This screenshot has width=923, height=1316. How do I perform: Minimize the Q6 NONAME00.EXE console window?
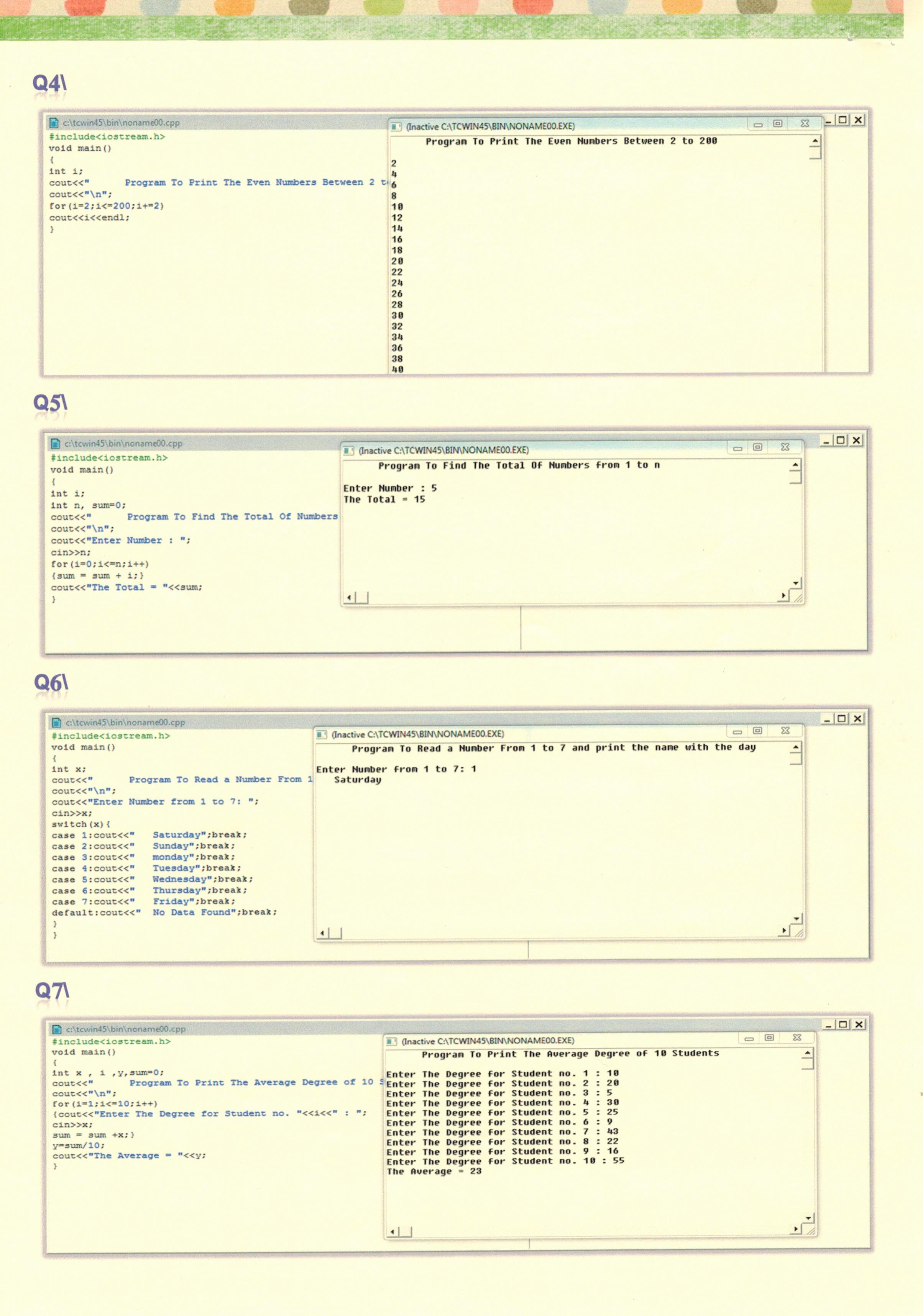[738, 731]
